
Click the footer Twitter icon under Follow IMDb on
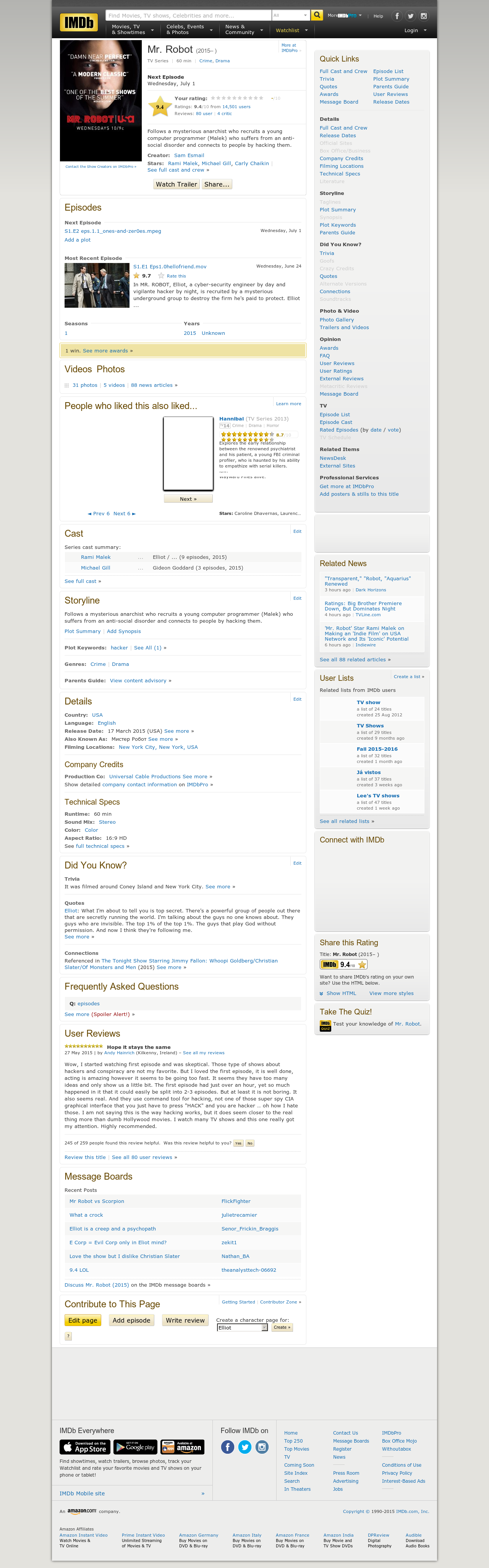click(245, 1447)
